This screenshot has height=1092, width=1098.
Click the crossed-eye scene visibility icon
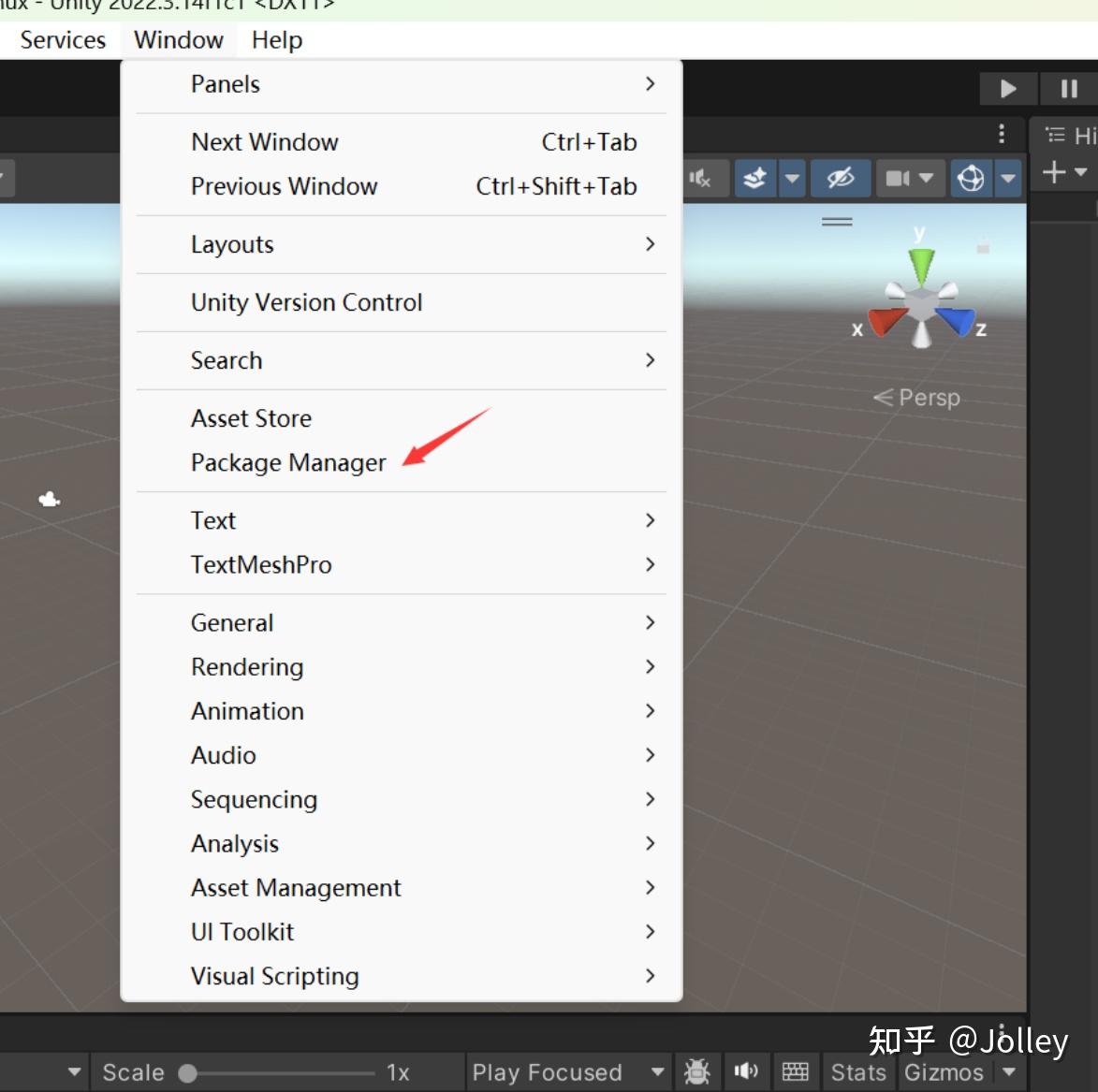click(x=840, y=178)
